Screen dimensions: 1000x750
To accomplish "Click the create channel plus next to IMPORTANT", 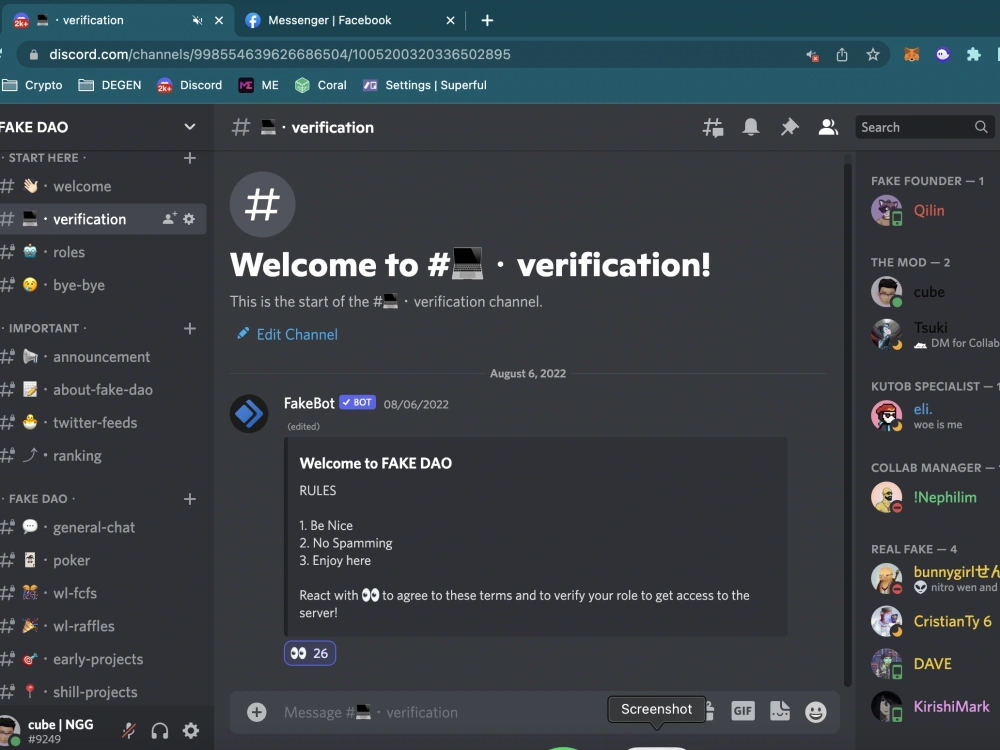I will 188,328.
